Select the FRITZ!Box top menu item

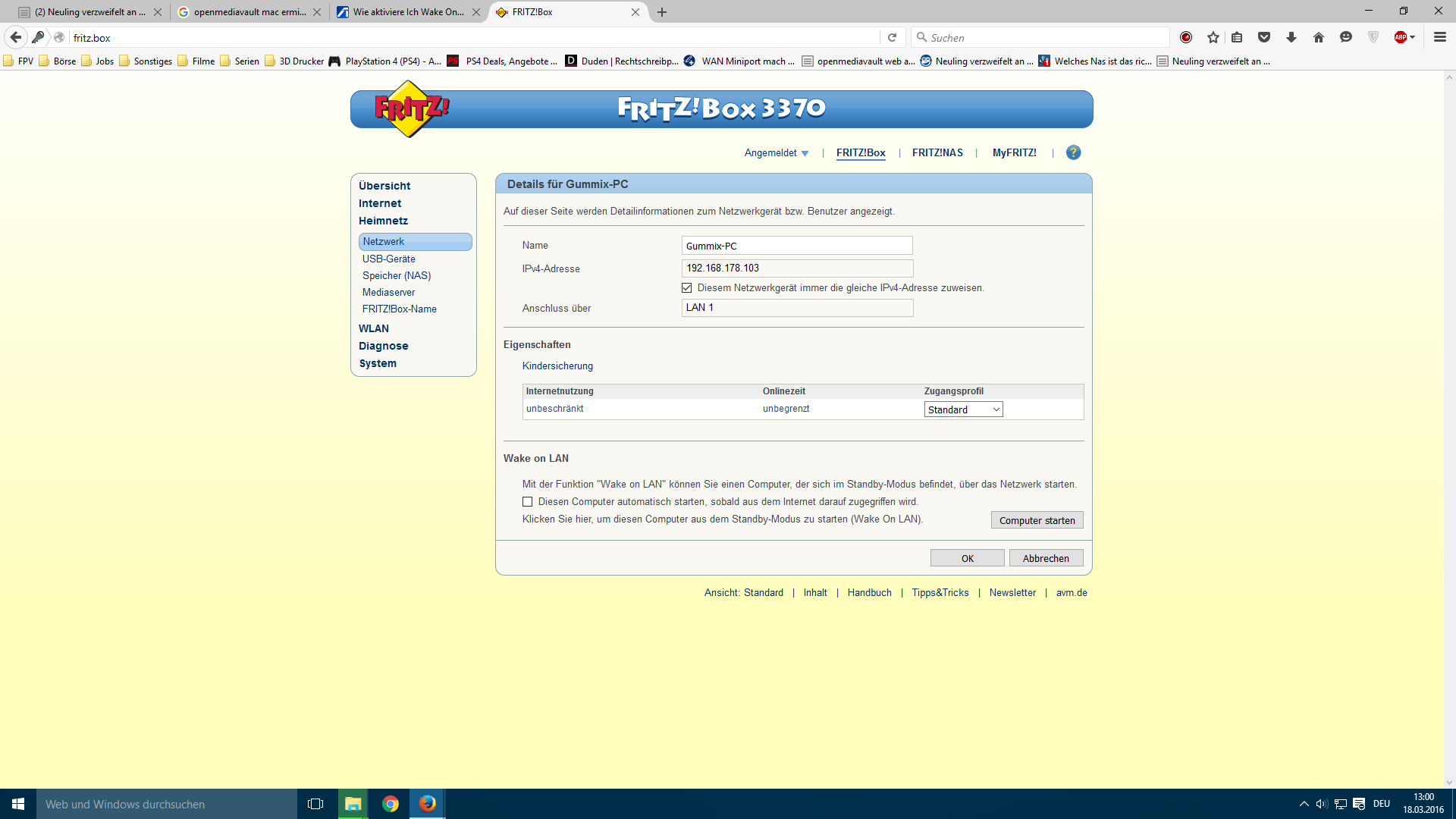tap(861, 153)
